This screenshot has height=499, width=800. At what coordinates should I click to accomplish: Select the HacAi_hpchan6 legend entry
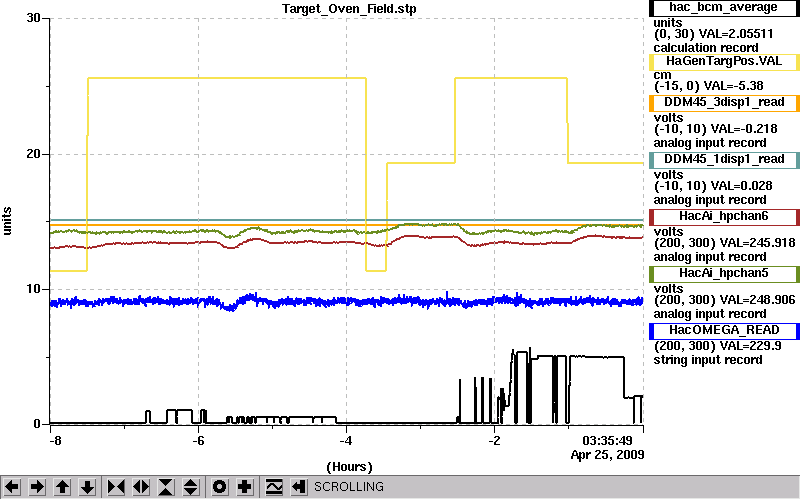[x=723, y=217]
